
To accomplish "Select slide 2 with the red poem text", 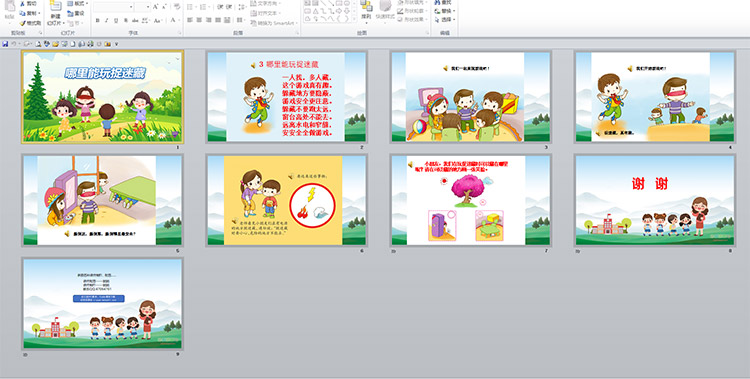I will point(287,97).
